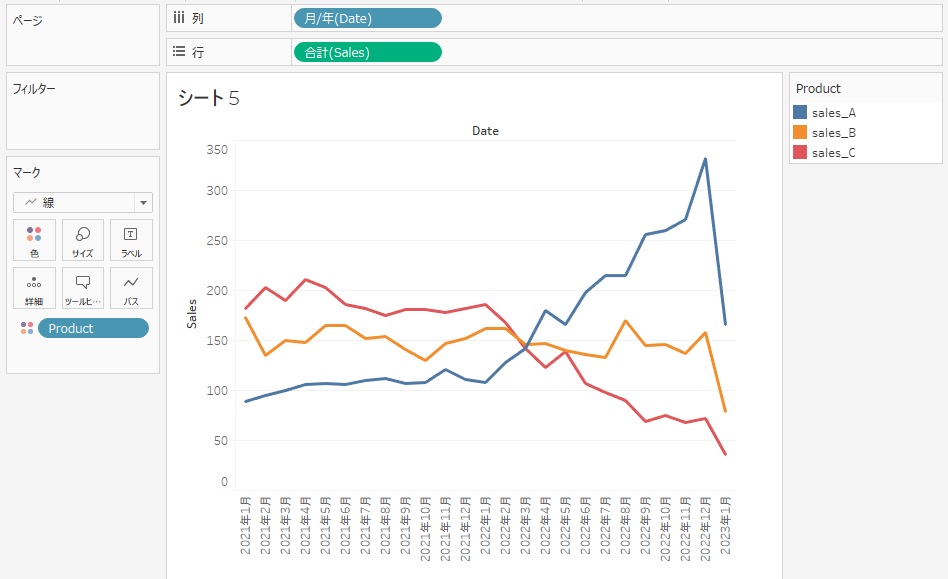This screenshot has width=948, height=579.
Task: Open the Color (色) mark card
Action: 34,239
